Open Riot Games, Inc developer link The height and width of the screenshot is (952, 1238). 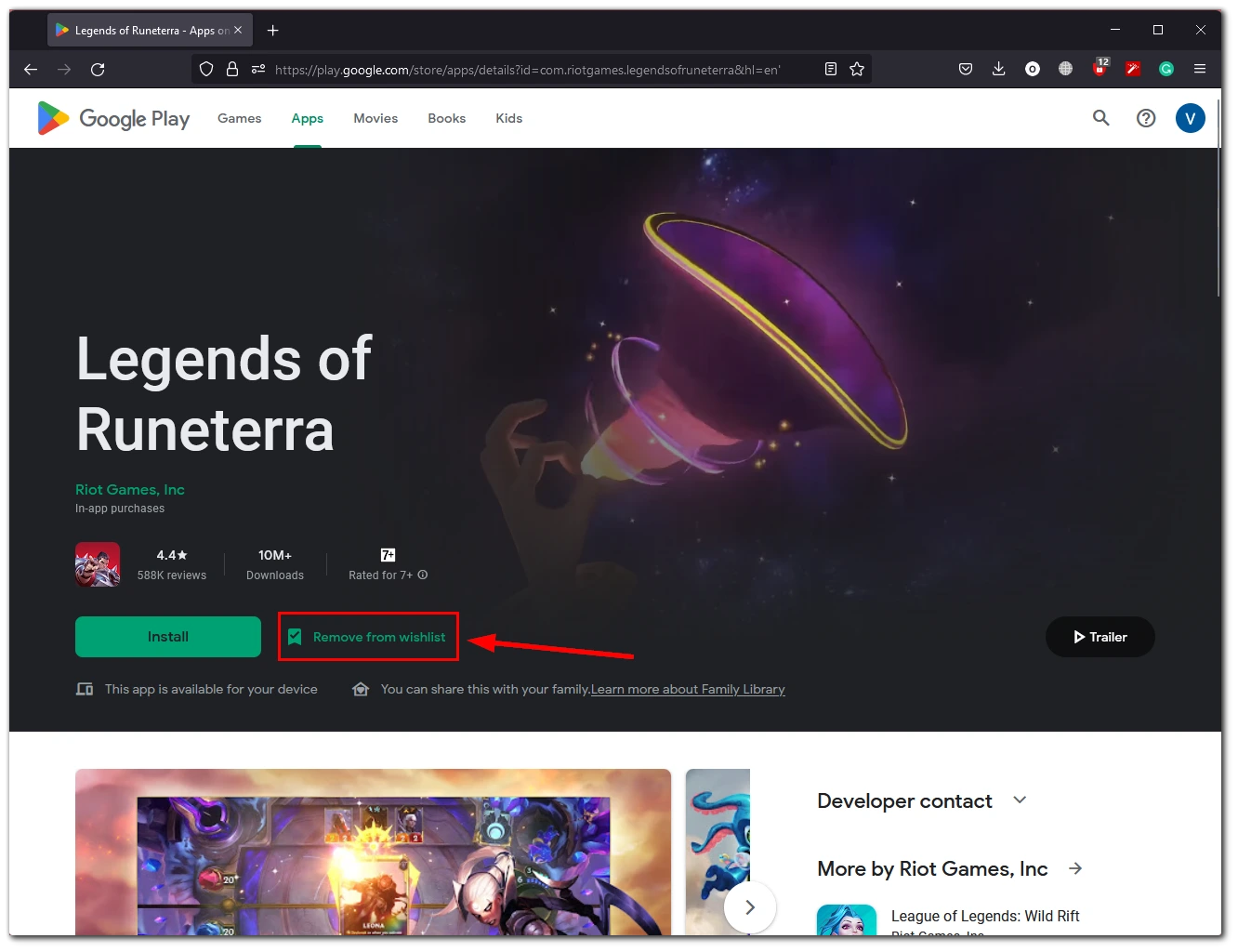[x=130, y=489]
